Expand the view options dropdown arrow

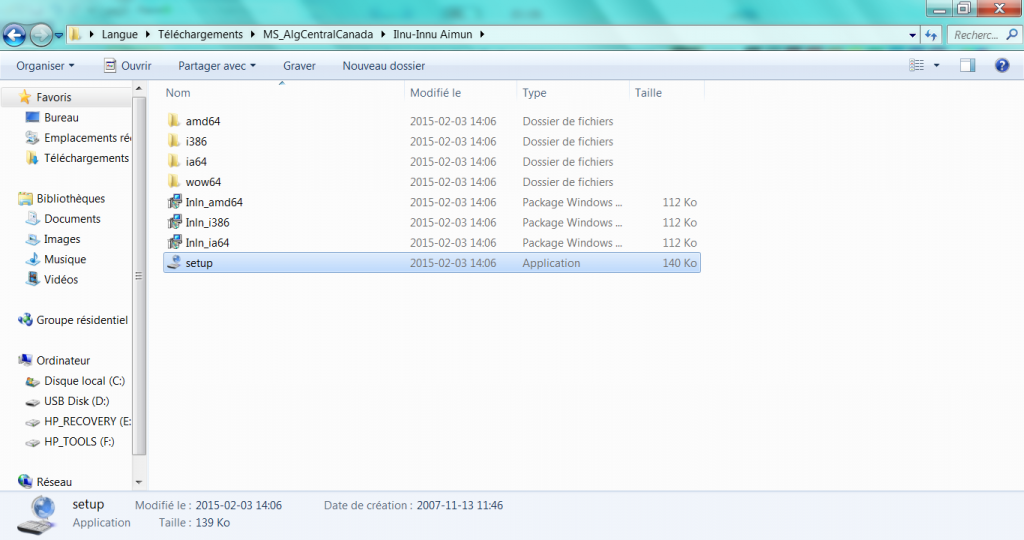point(937,66)
